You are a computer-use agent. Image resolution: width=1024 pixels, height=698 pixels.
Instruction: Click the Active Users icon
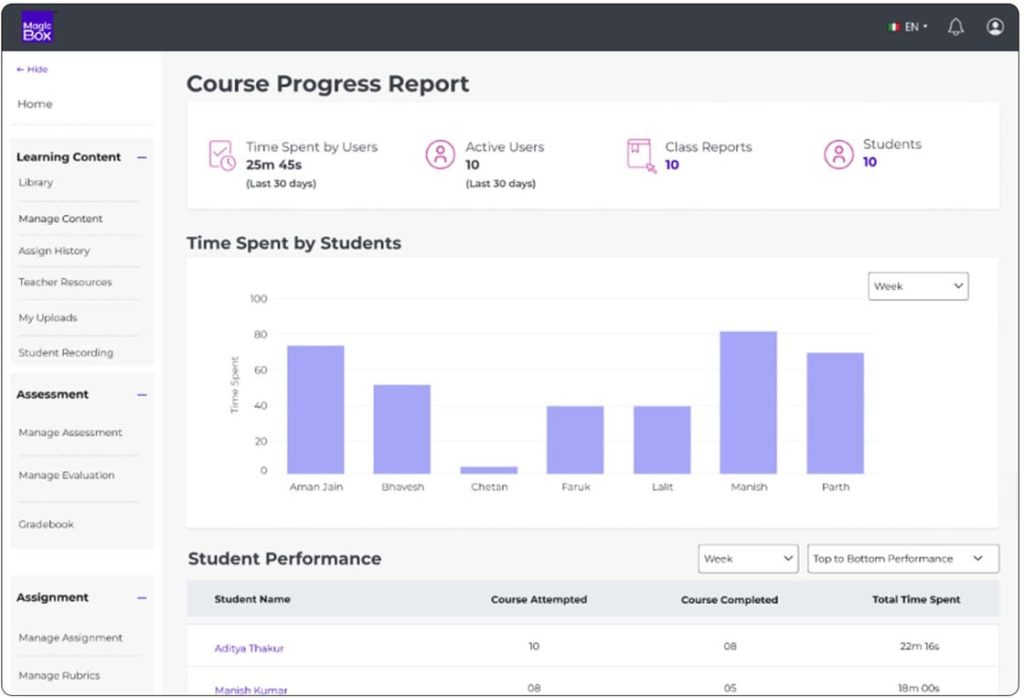point(440,154)
